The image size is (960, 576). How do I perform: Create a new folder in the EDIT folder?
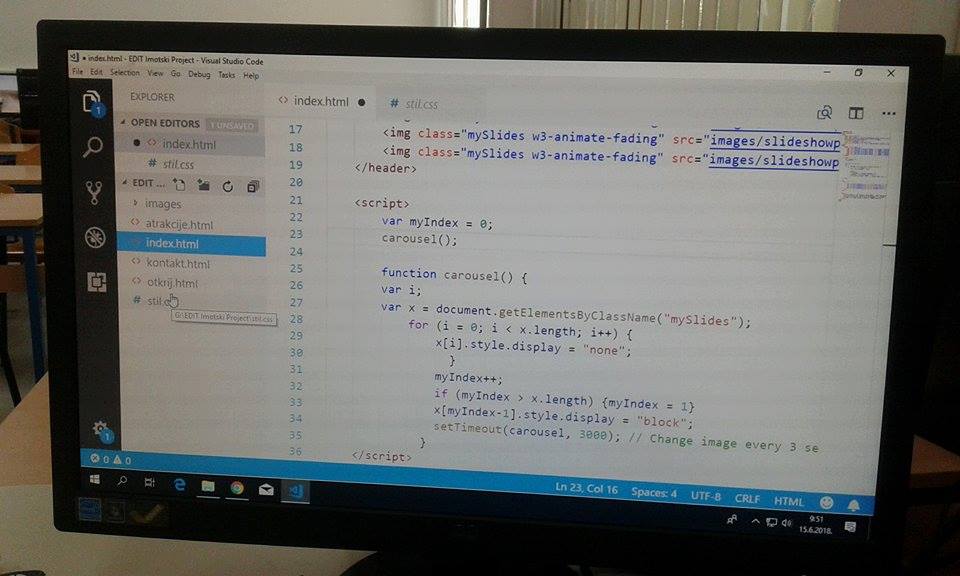(x=203, y=185)
